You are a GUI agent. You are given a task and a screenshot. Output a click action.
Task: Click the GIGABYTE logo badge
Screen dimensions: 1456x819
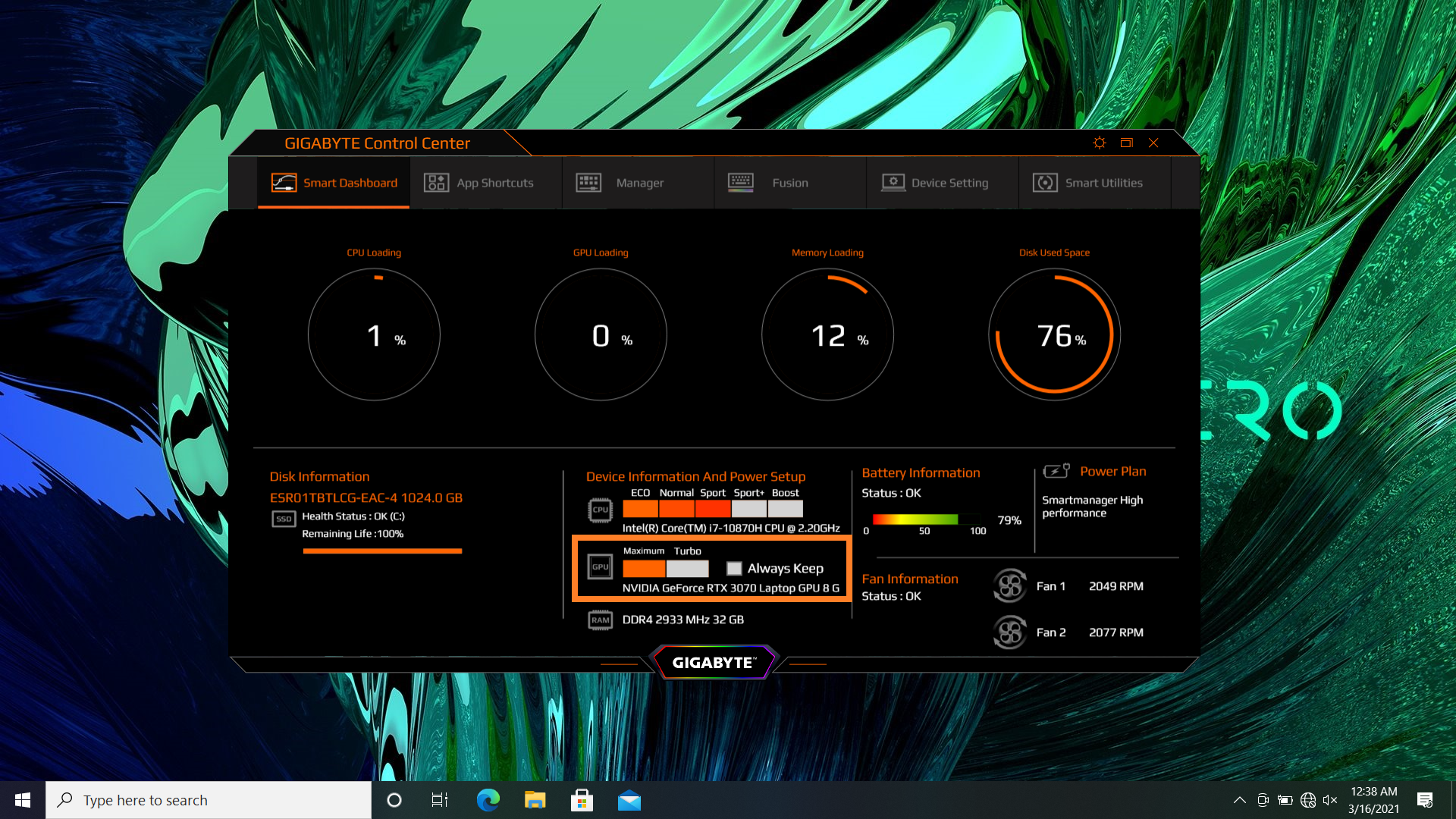(x=714, y=663)
